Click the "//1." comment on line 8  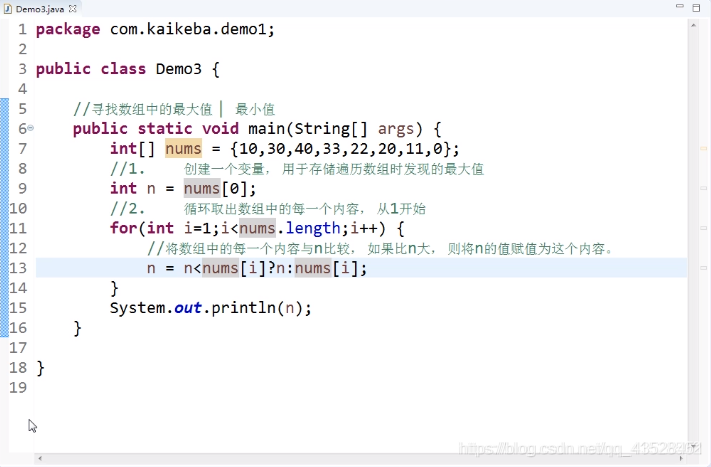tap(297, 169)
